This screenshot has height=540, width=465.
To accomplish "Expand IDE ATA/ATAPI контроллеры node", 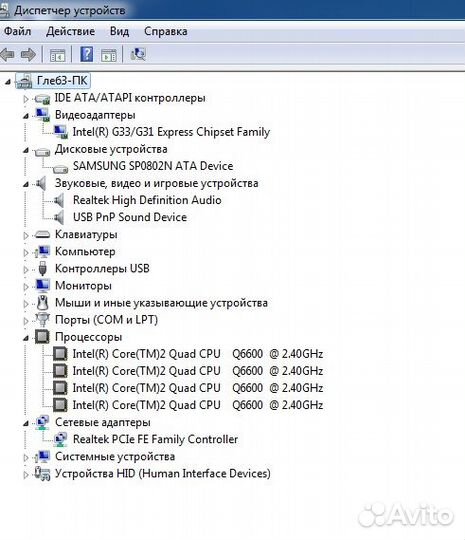I will pos(26,99).
